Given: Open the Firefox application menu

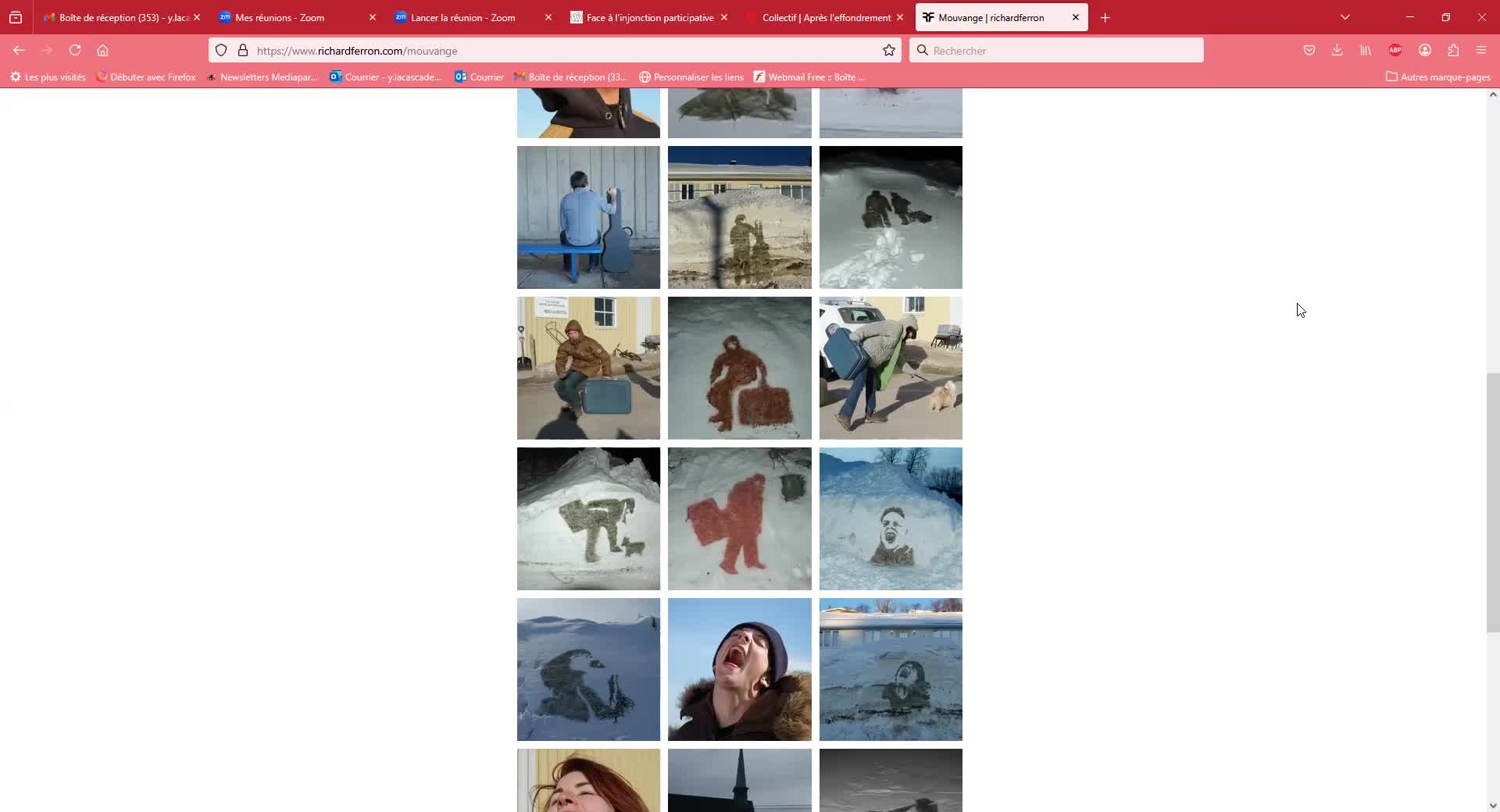Looking at the screenshot, I should click(1480, 51).
